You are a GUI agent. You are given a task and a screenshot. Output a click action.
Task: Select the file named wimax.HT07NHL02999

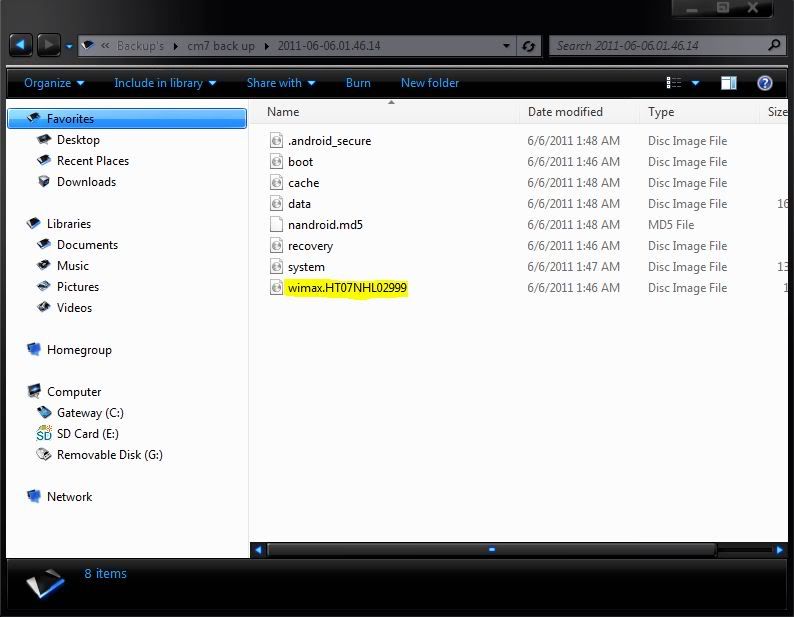click(x=347, y=288)
